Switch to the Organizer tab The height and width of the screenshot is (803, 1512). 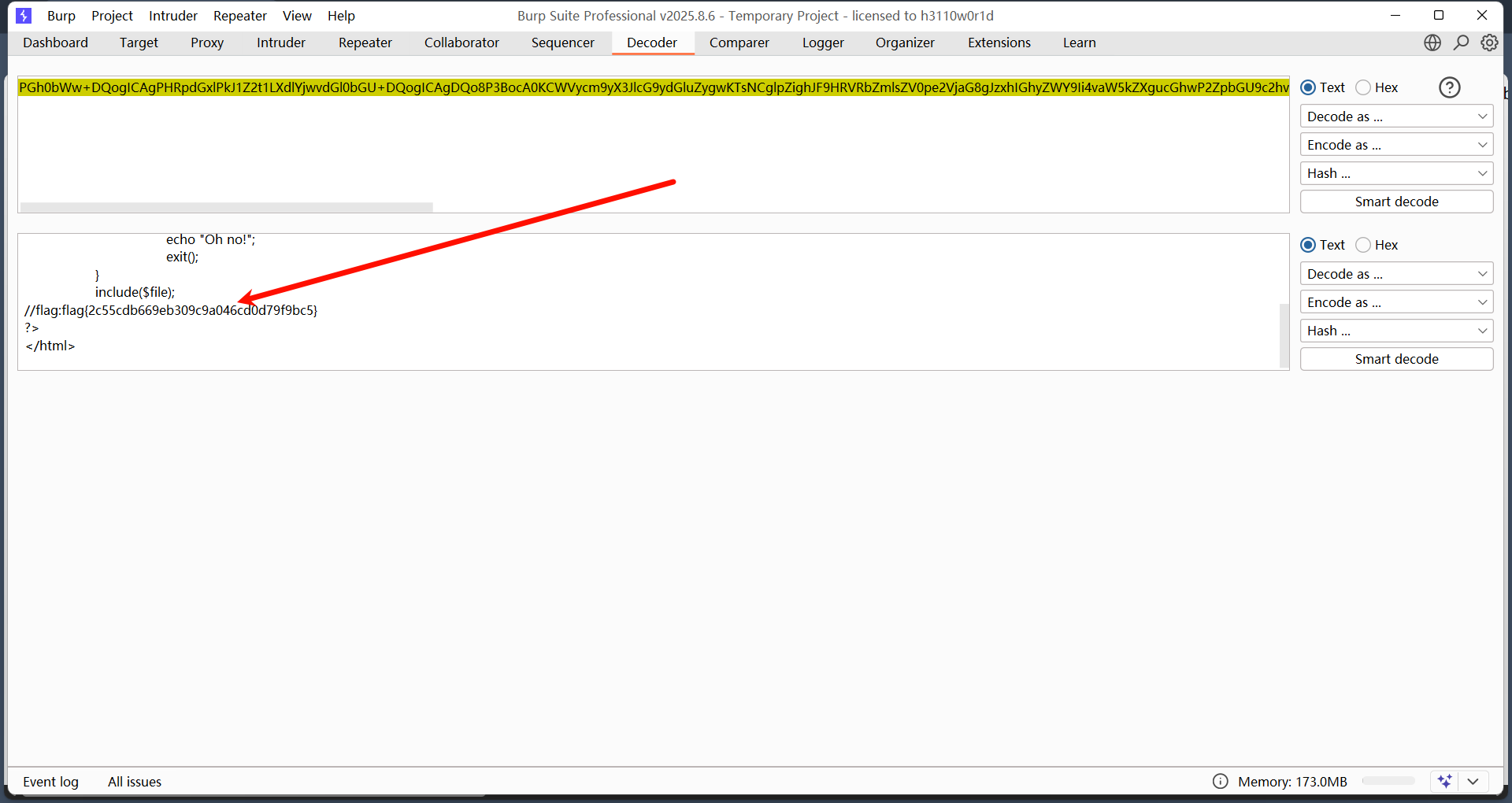point(905,43)
